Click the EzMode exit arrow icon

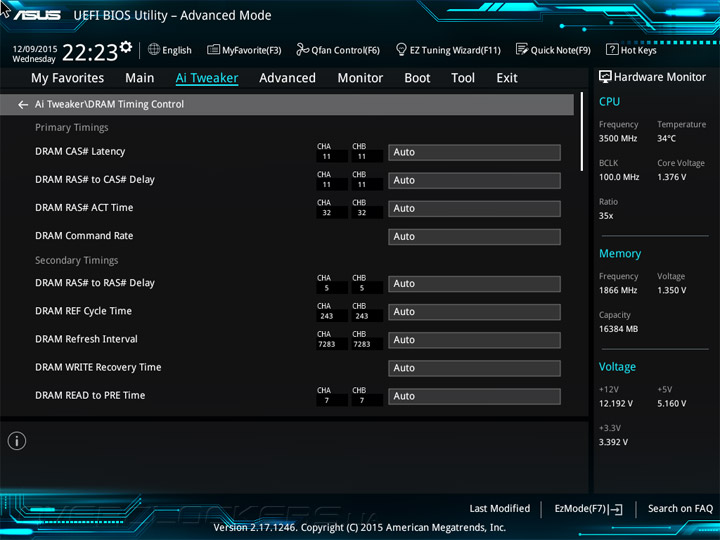pyautogui.click(x=616, y=509)
